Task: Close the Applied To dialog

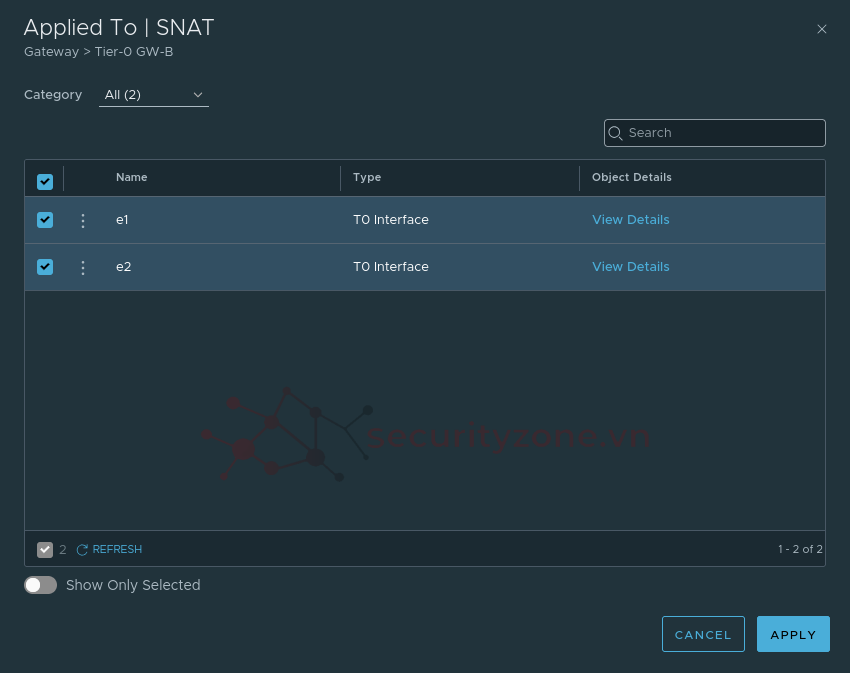Action: point(822,29)
